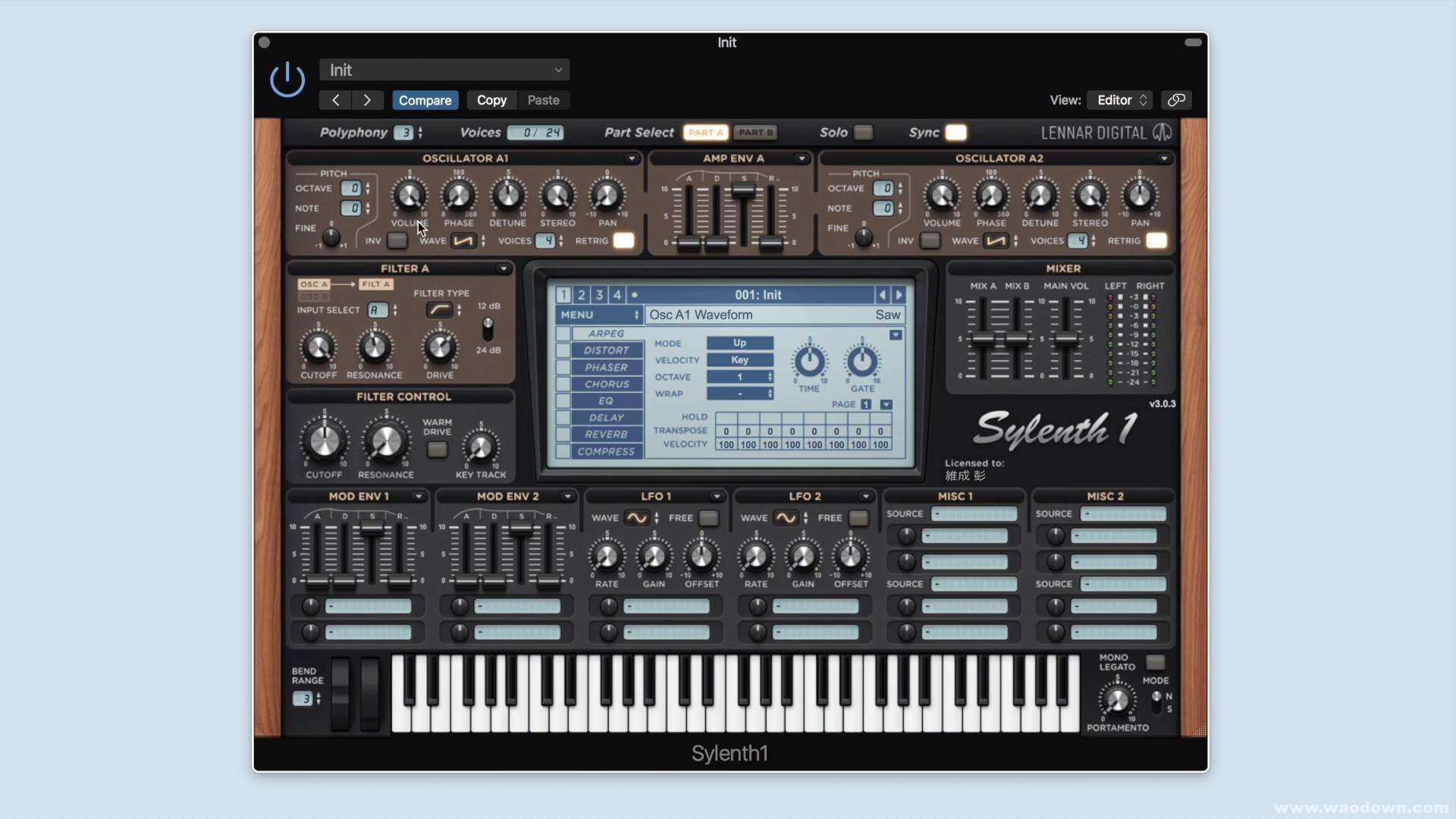Click the Copy button
Screen dimensions: 1456x819
(491, 100)
